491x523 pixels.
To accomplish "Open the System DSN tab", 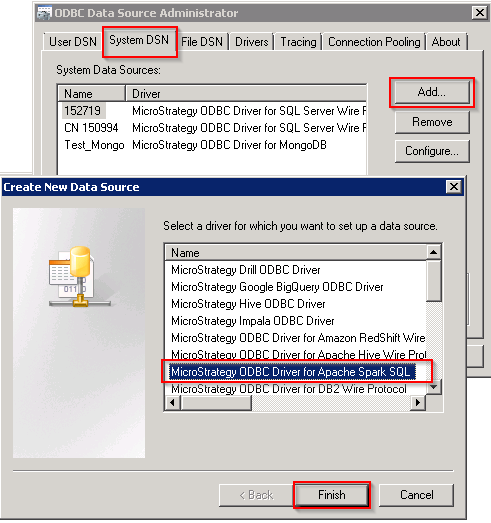I will pos(139,41).
